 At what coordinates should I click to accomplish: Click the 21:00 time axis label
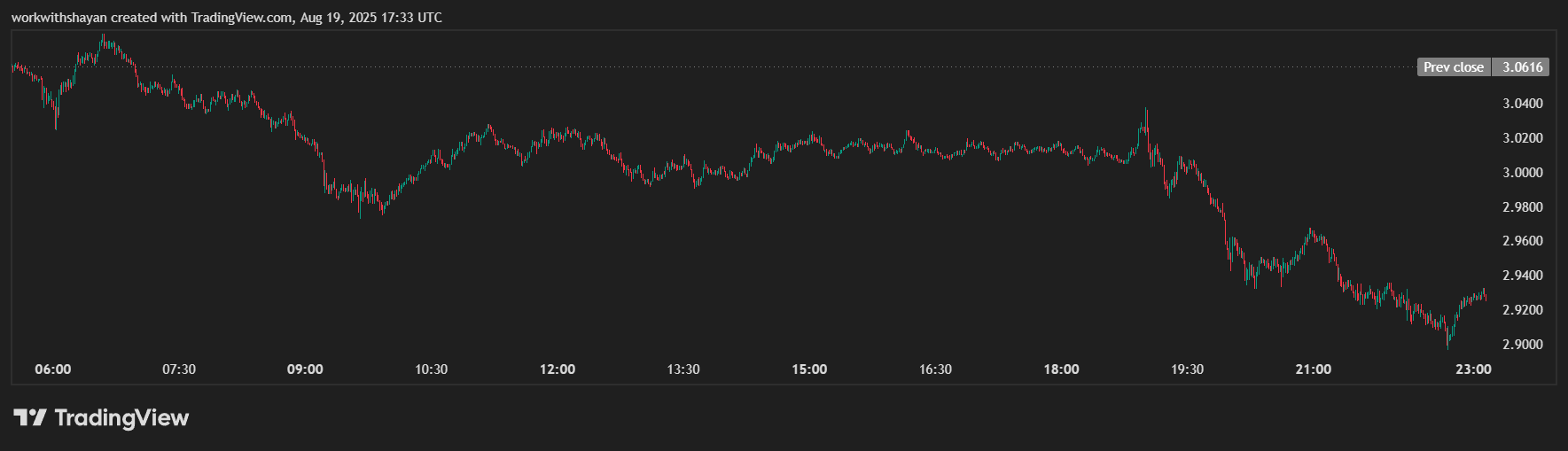pyautogui.click(x=1313, y=369)
